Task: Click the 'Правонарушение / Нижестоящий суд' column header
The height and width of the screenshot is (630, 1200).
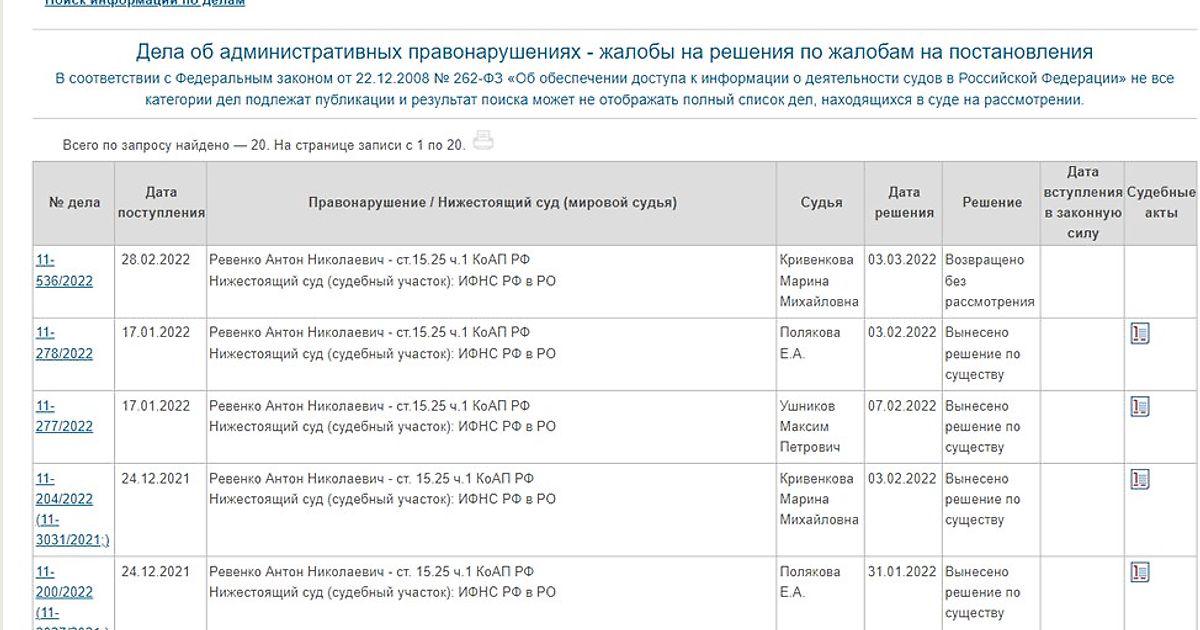Action: [x=492, y=202]
